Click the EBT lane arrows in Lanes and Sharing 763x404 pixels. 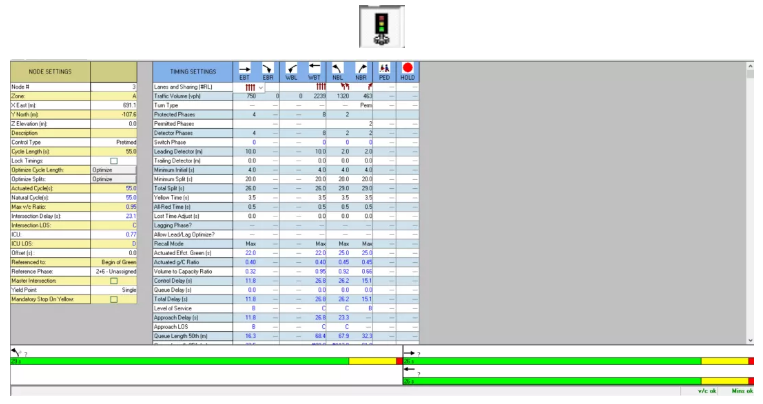(250, 87)
